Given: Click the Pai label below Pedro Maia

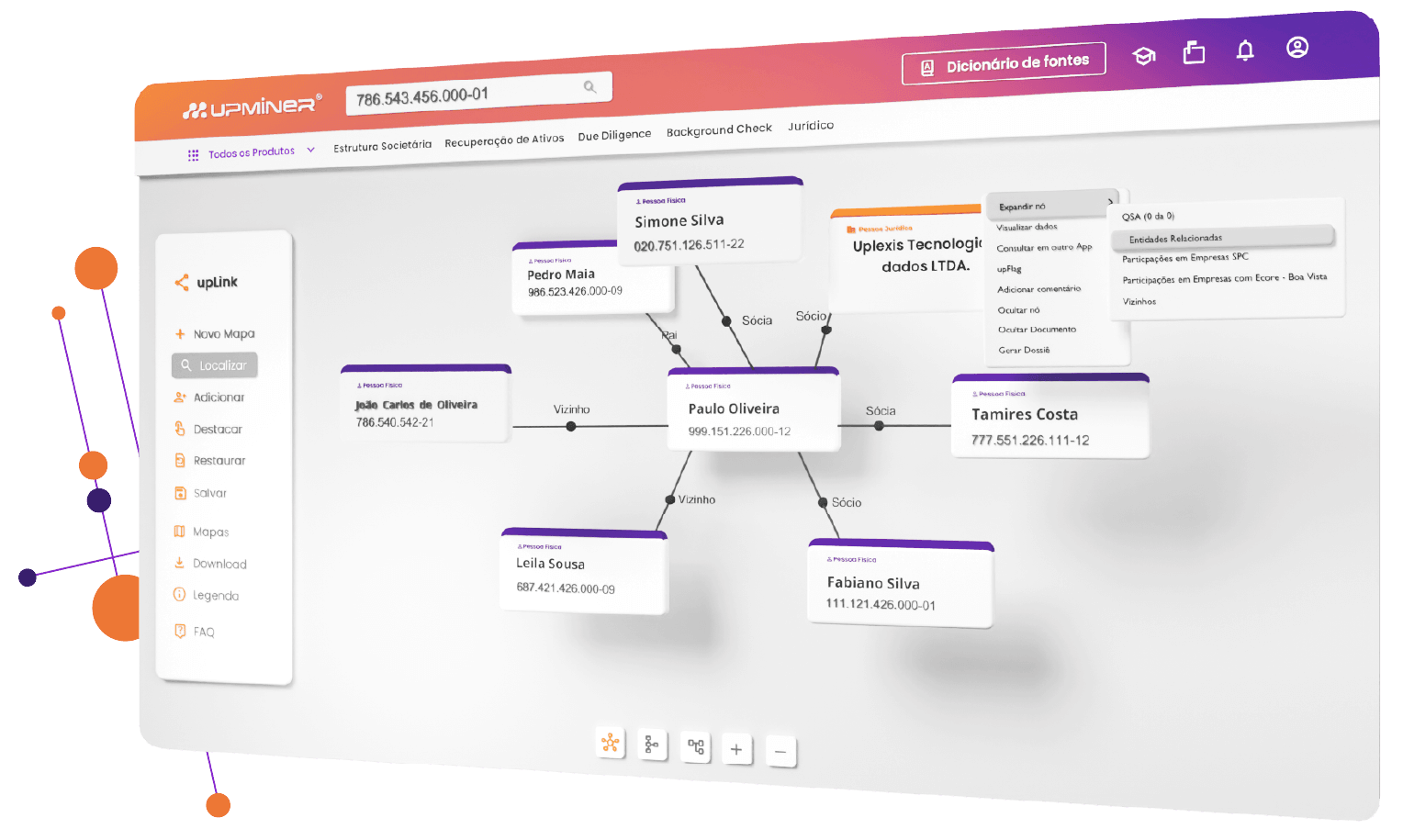Looking at the screenshot, I should [669, 335].
